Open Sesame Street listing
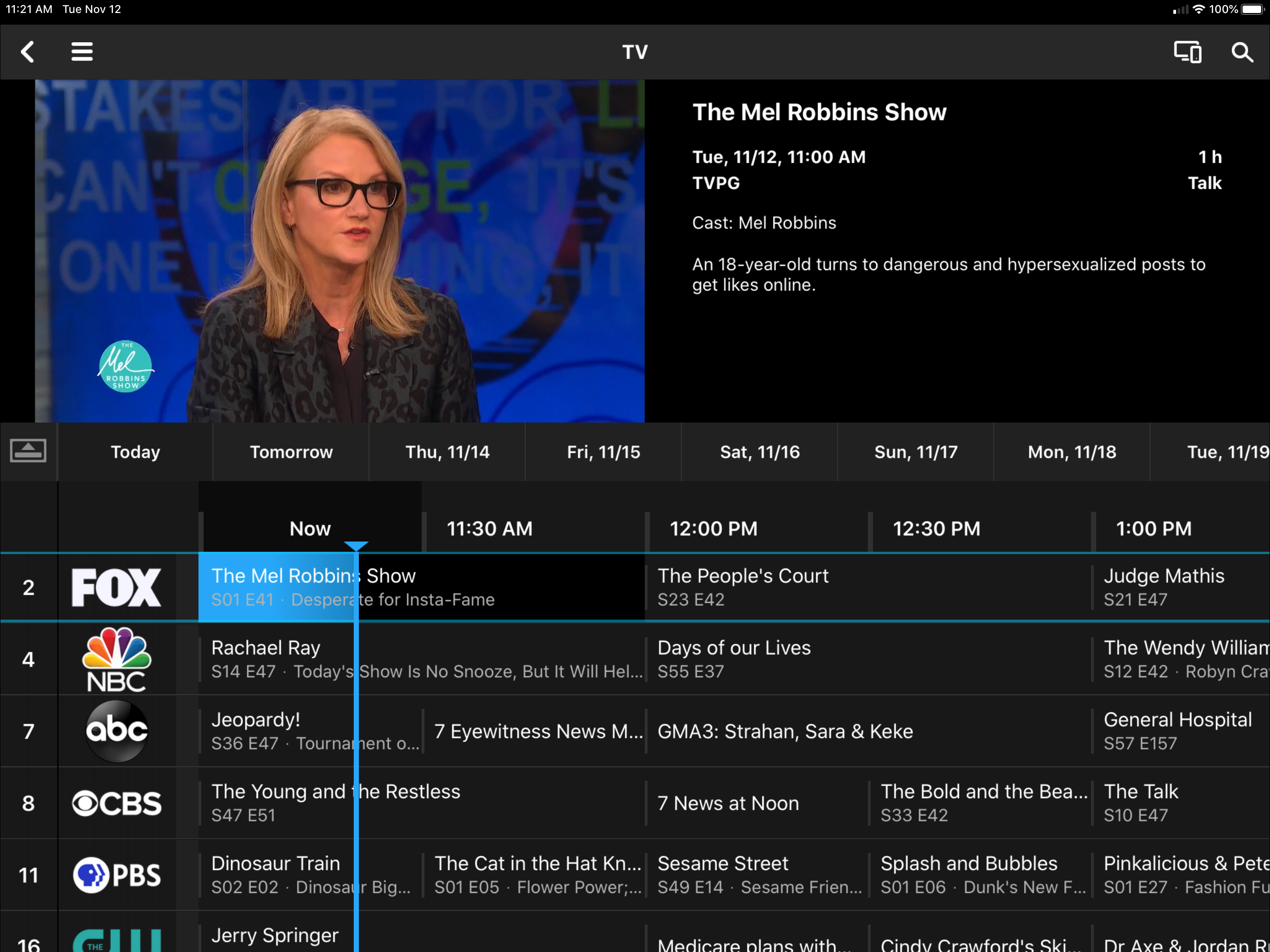The height and width of the screenshot is (952, 1270). (757, 874)
